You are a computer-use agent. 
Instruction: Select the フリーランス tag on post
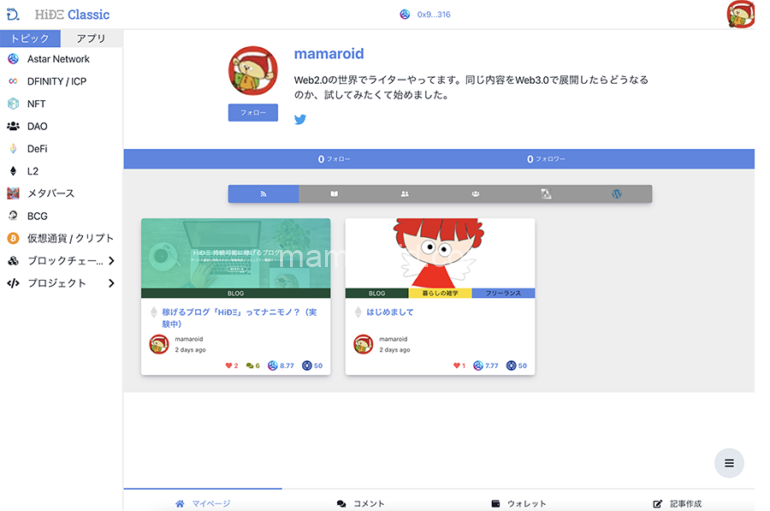tap(503, 293)
